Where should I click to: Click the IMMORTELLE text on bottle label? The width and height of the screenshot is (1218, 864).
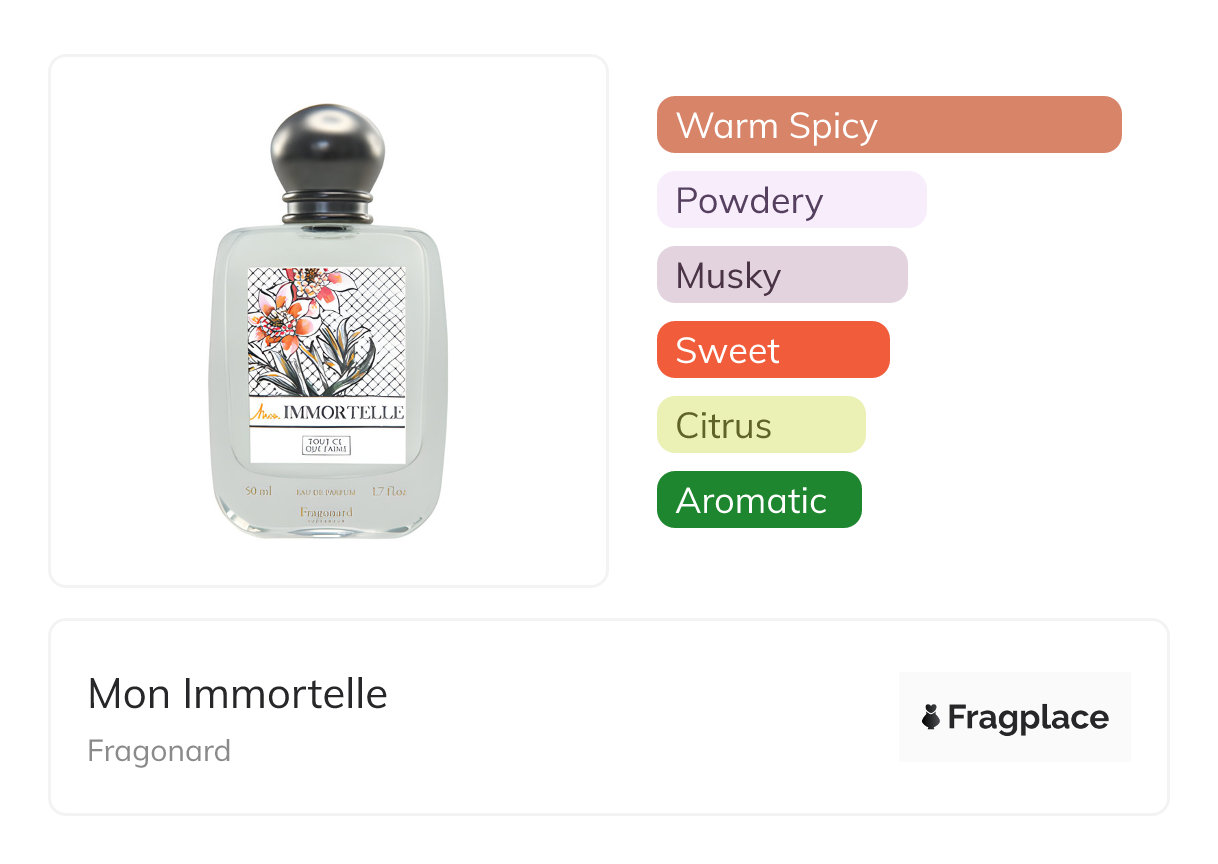(x=343, y=412)
